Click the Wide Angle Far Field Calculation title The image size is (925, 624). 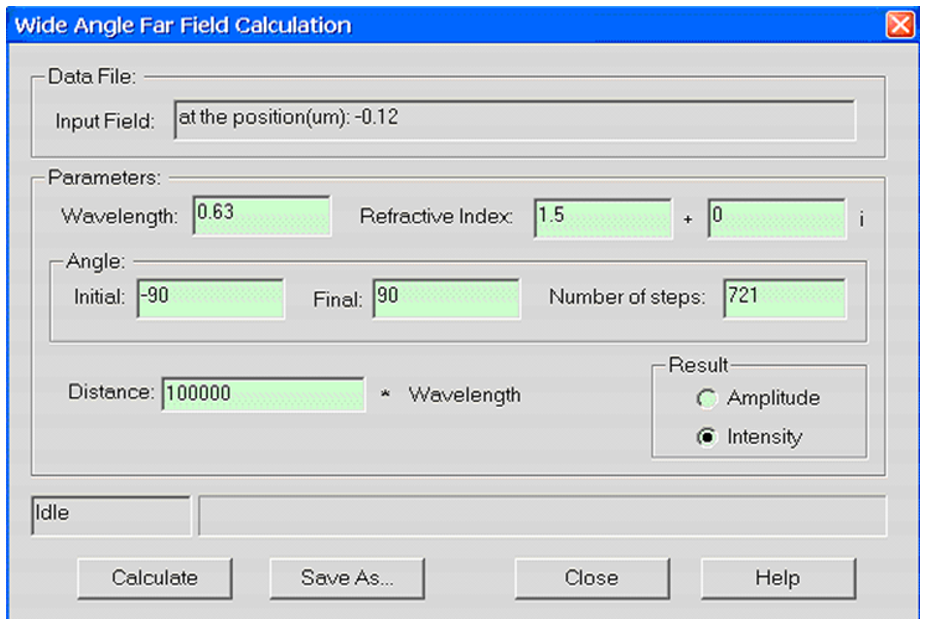(183, 25)
